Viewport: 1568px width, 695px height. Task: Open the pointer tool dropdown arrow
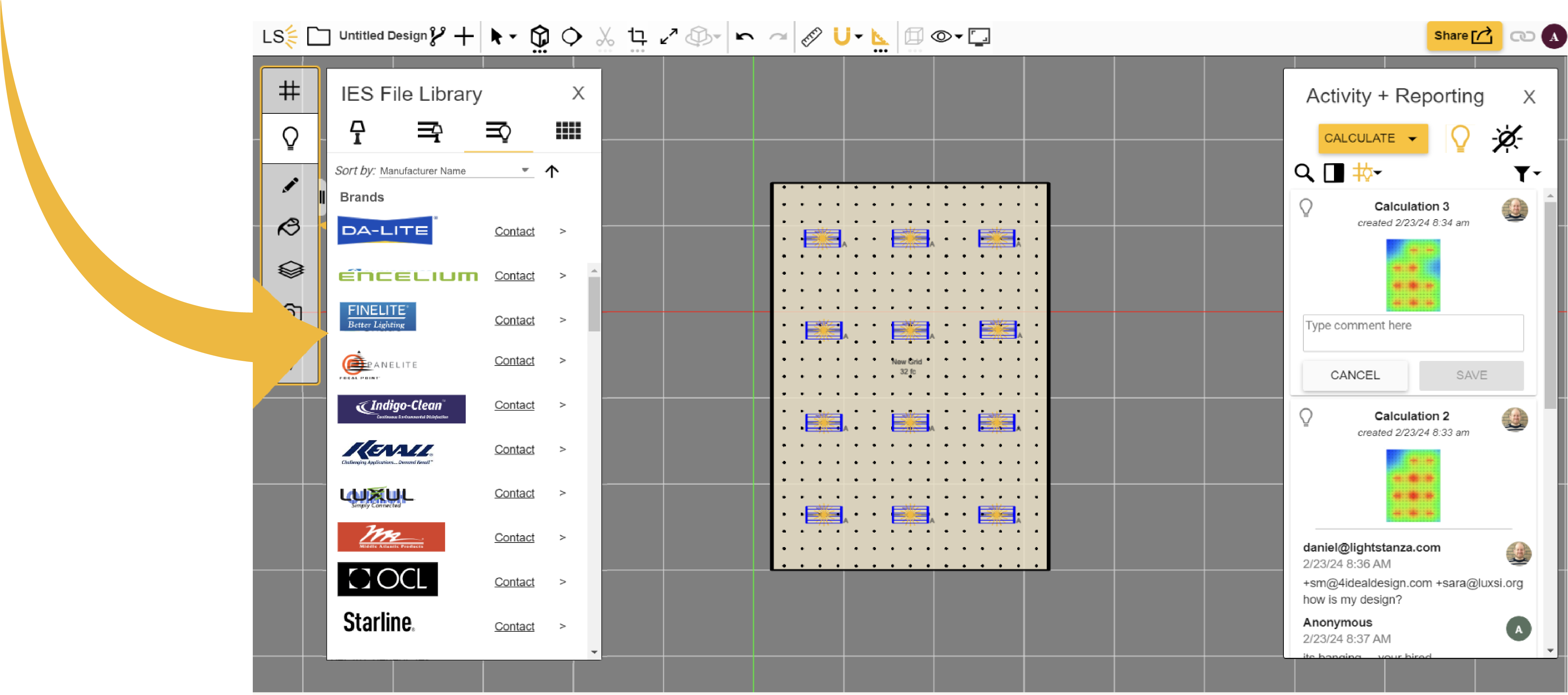click(x=513, y=36)
